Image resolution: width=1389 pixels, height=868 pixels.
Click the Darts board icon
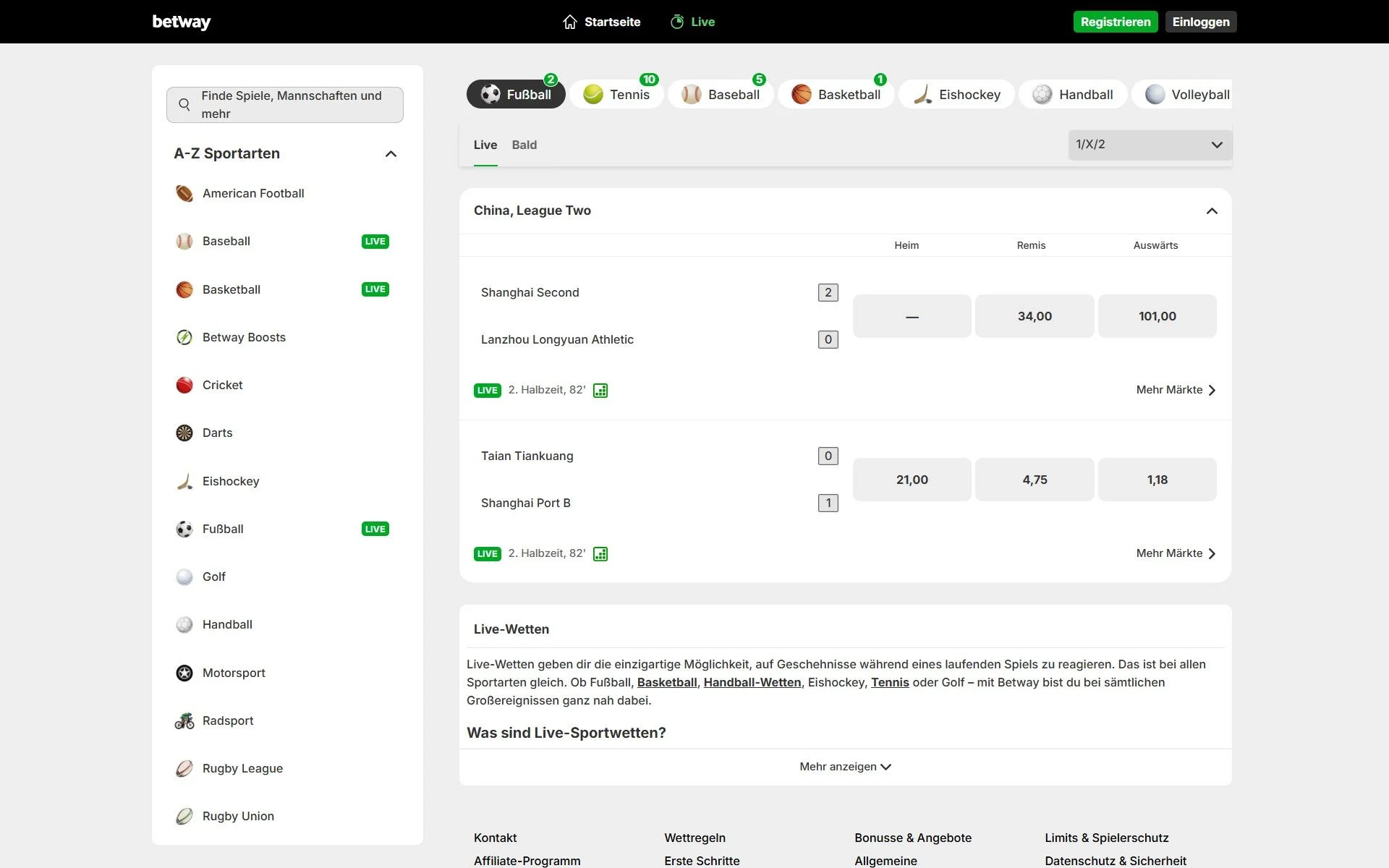tap(184, 433)
